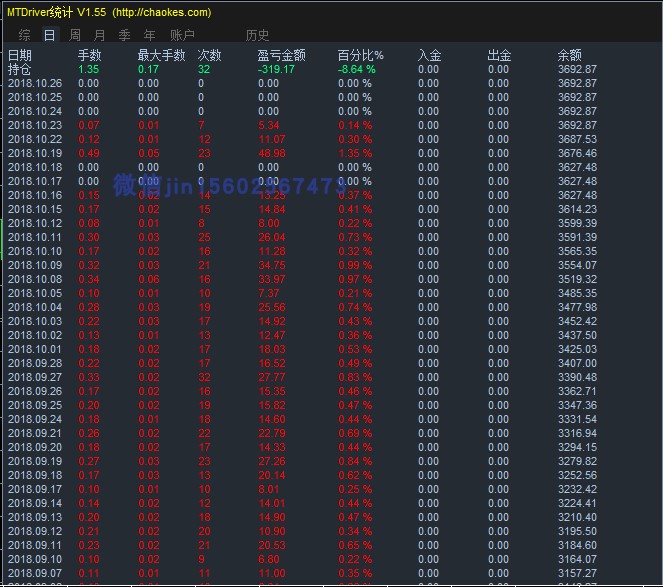
Task: Click the 最大手数 column header
Action: point(162,55)
